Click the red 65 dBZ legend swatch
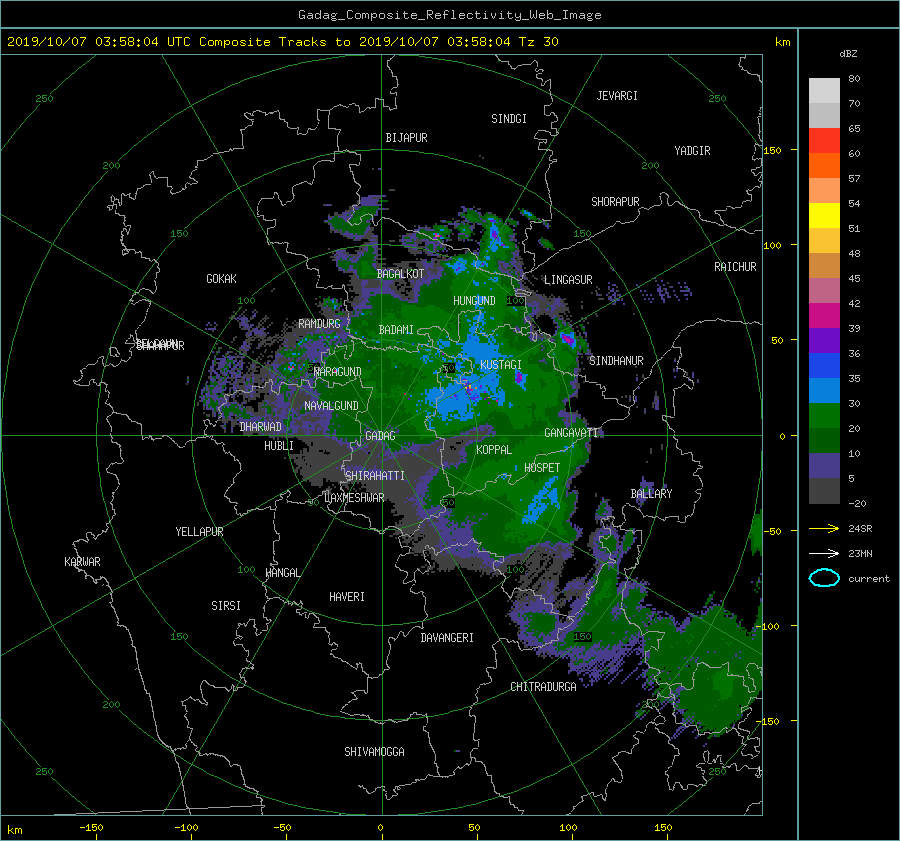This screenshot has height=841, width=900. [x=824, y=141]
